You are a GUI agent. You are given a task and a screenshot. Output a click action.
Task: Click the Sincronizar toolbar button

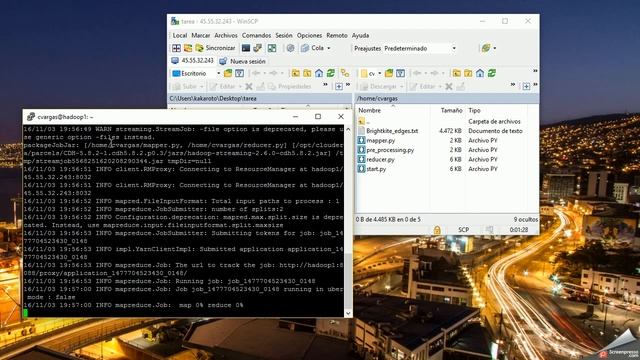[216, 48]
